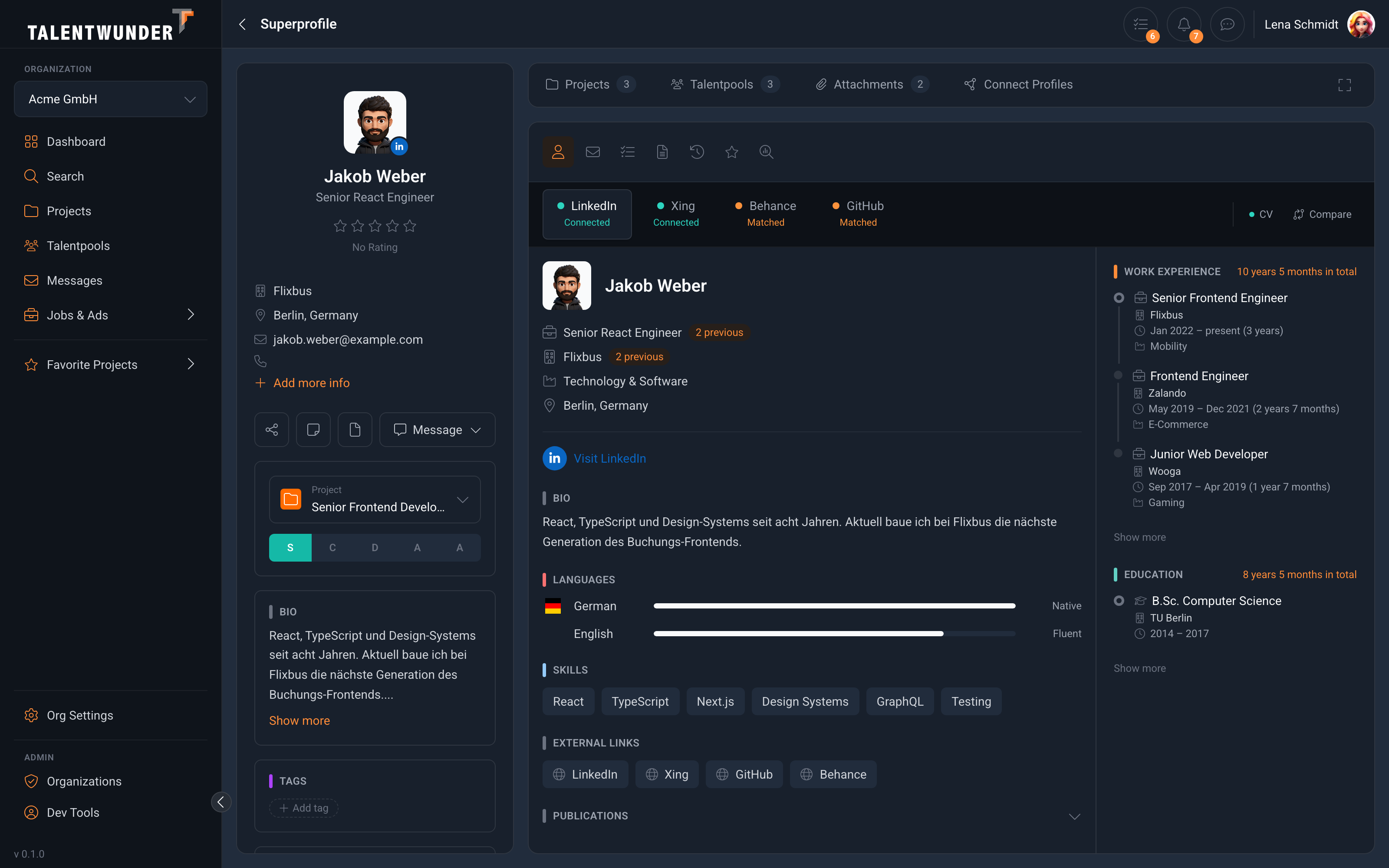Open the GitHub external link chip
The height and width of the screenshot is (868, 1389).
(x=744, y=774)
